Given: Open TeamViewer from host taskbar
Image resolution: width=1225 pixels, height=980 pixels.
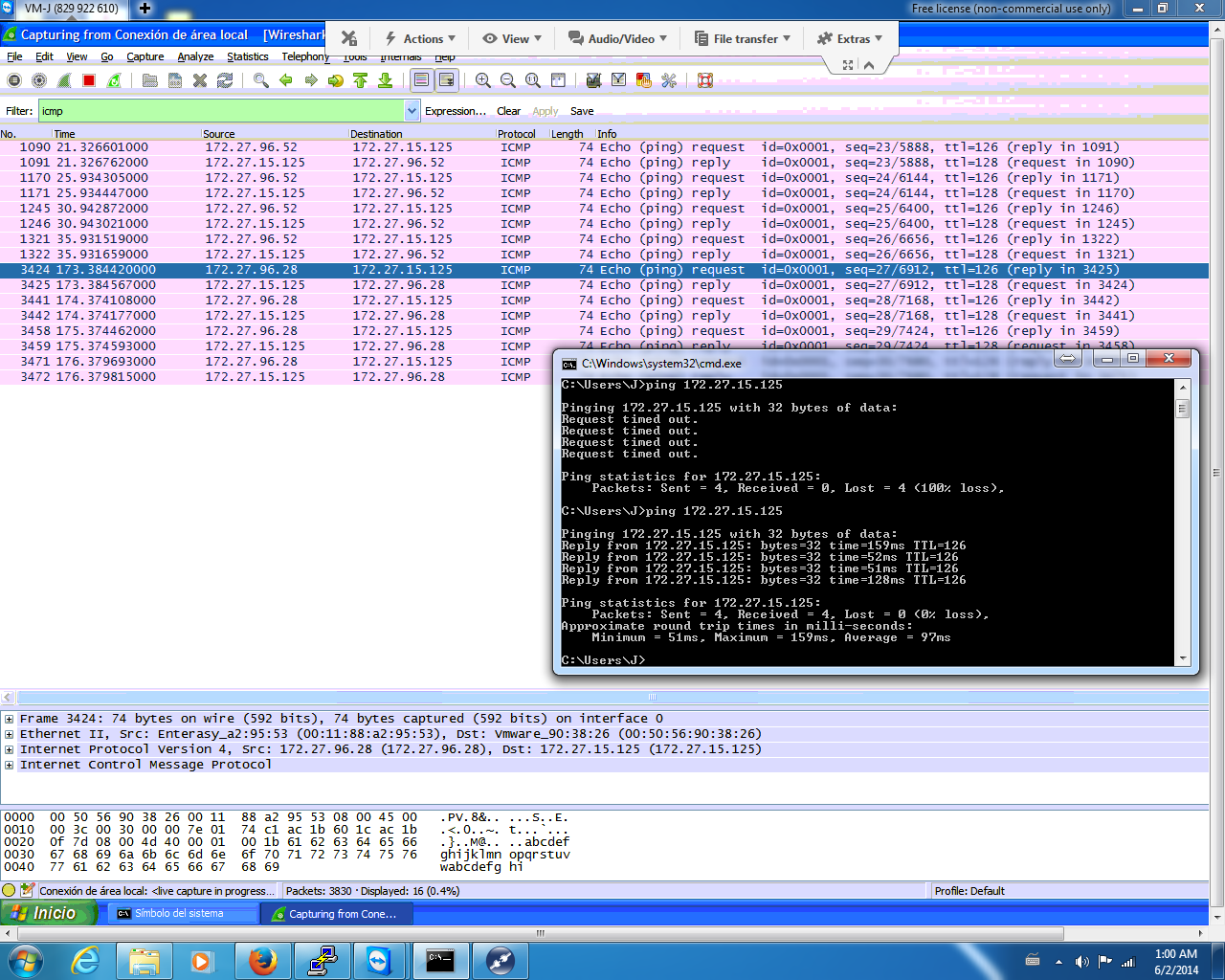Looking at the screenshot, I should (x=381, y=960).
